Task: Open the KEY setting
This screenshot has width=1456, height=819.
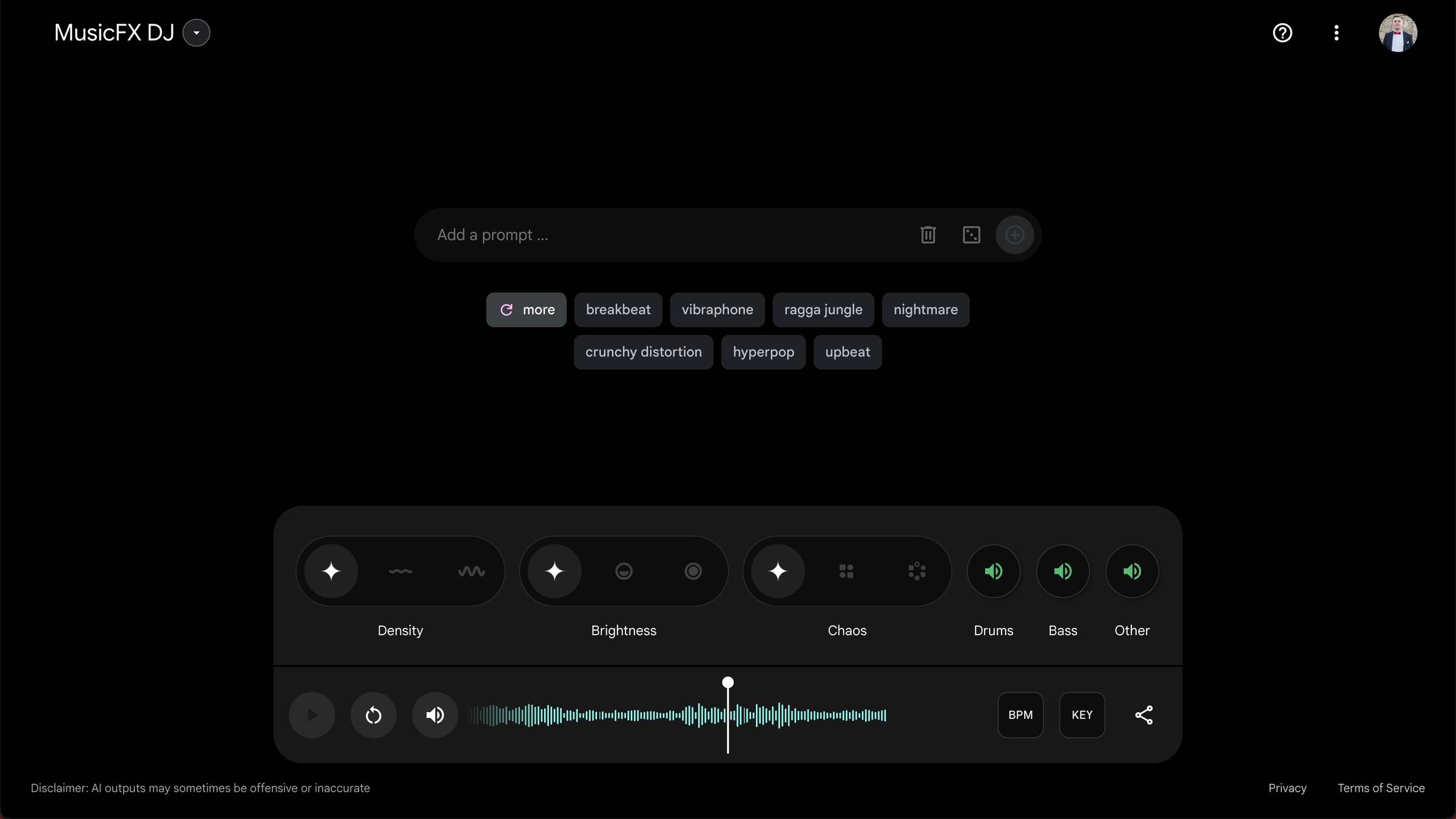Action: (x=1082, y=715)
